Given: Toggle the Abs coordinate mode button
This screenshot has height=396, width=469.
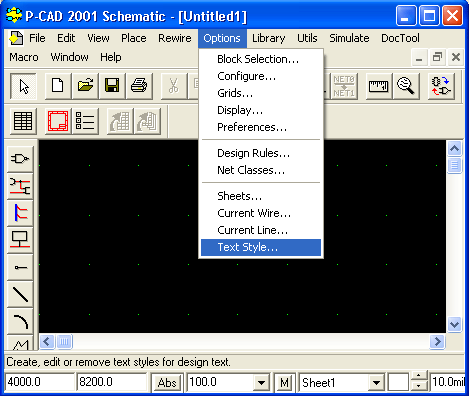Looking at the screenshot, I should coord(167,382).
